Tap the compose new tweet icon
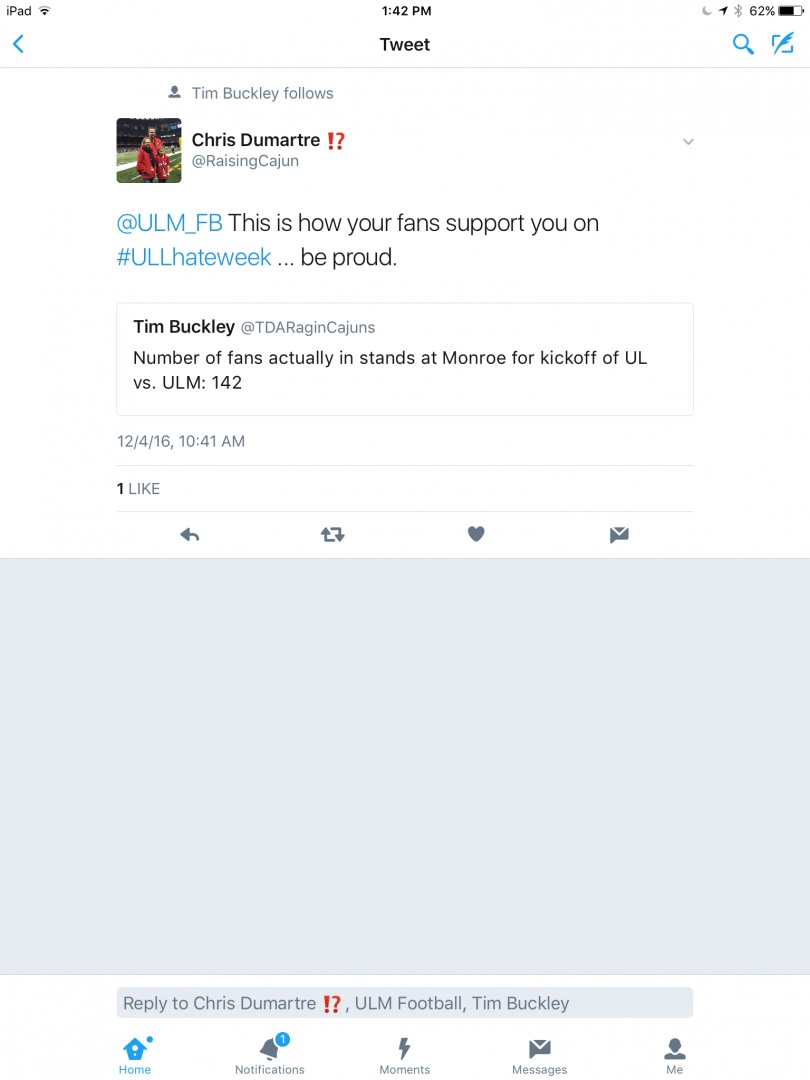Screen dimensions: 810x1080 coord(781,44)
